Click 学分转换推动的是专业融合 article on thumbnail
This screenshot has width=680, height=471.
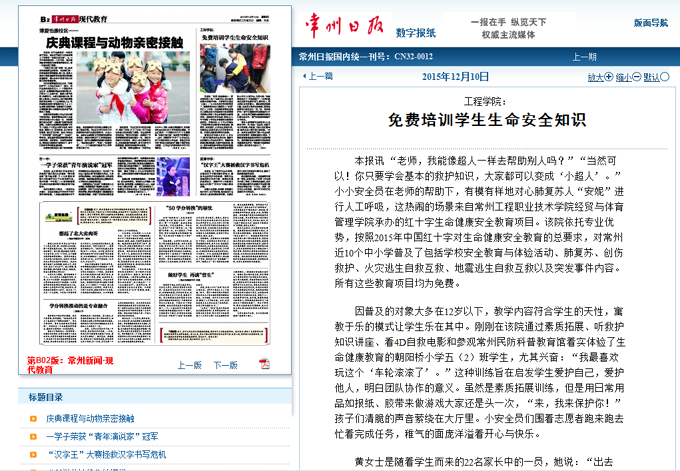pos(96,323)
